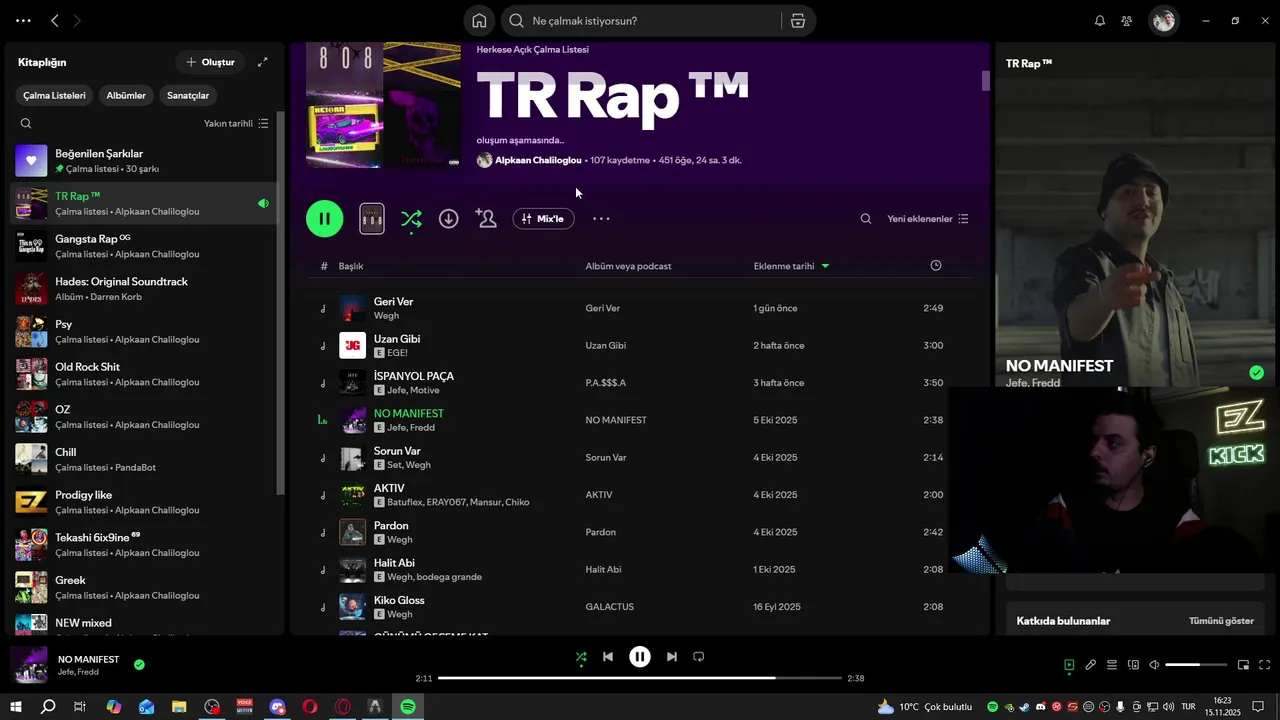The height and width of the screenshot is (720, 1280).
Task: Open Steam icon in system tray
Action: [1025, 707]
